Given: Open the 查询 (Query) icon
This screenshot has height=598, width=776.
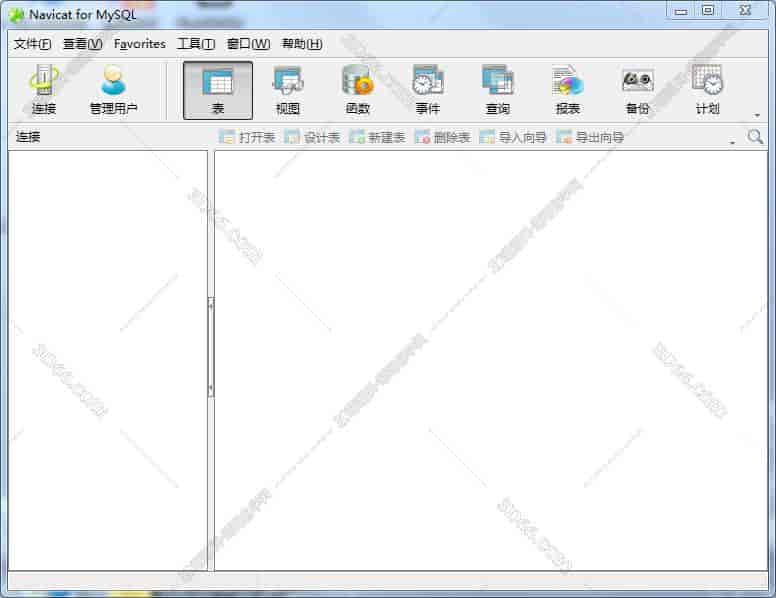Looking at the screenshot, I should point(497,90).
